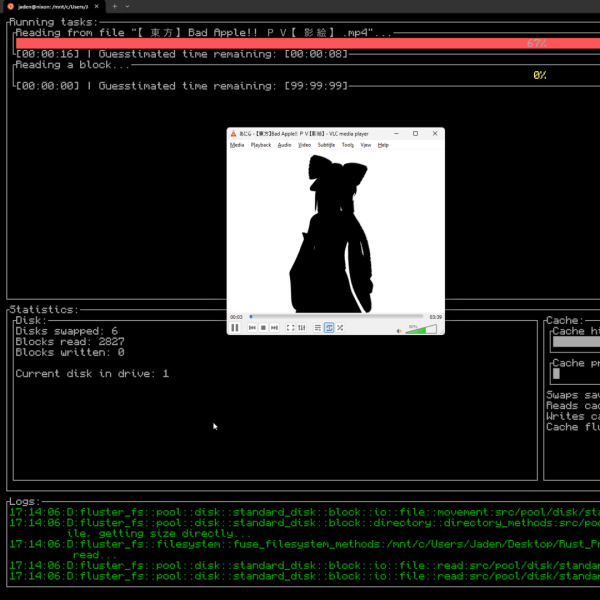
Task: Skip to next media in VLC
Action: [274, 328]
